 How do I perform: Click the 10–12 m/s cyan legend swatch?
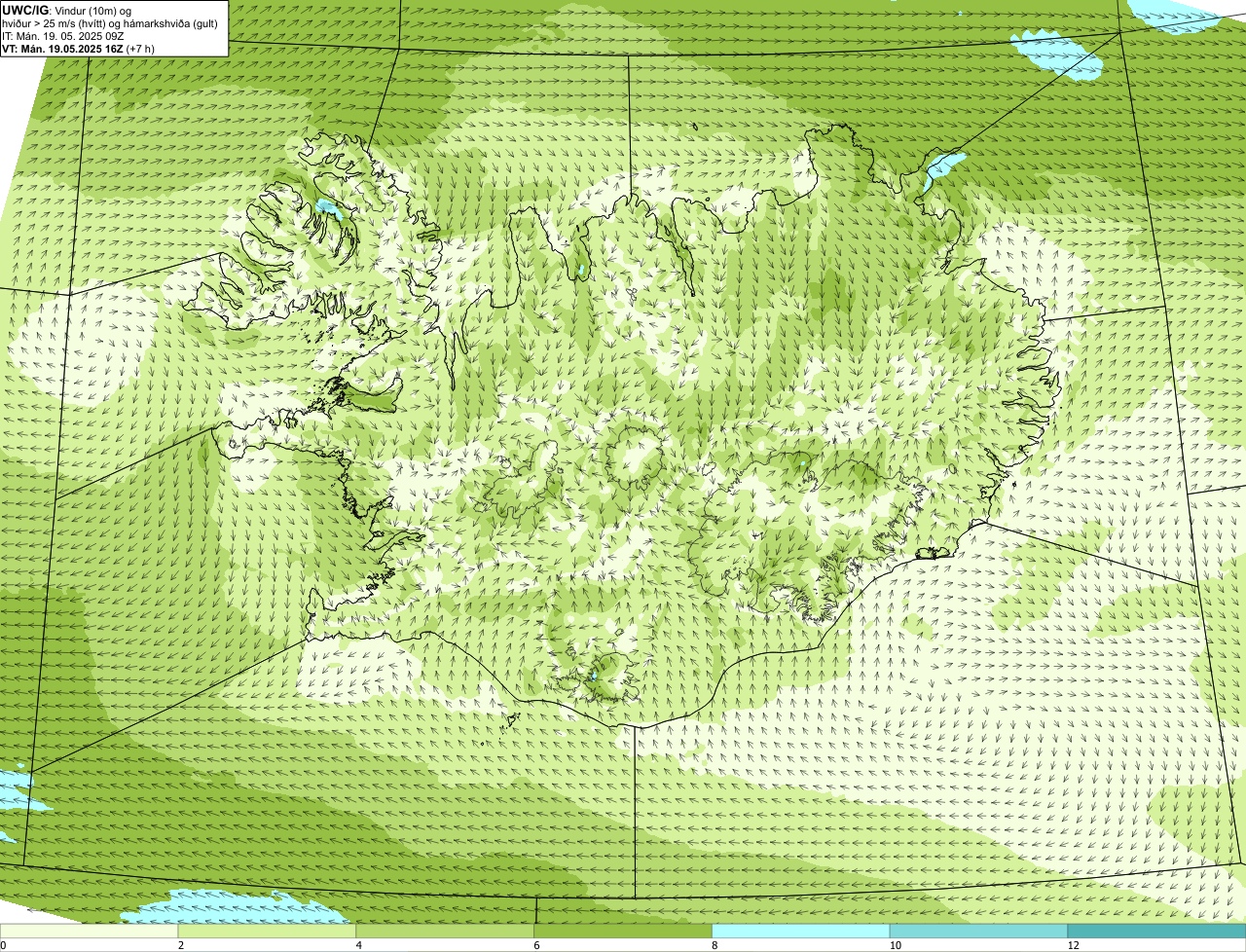[978, 932]
